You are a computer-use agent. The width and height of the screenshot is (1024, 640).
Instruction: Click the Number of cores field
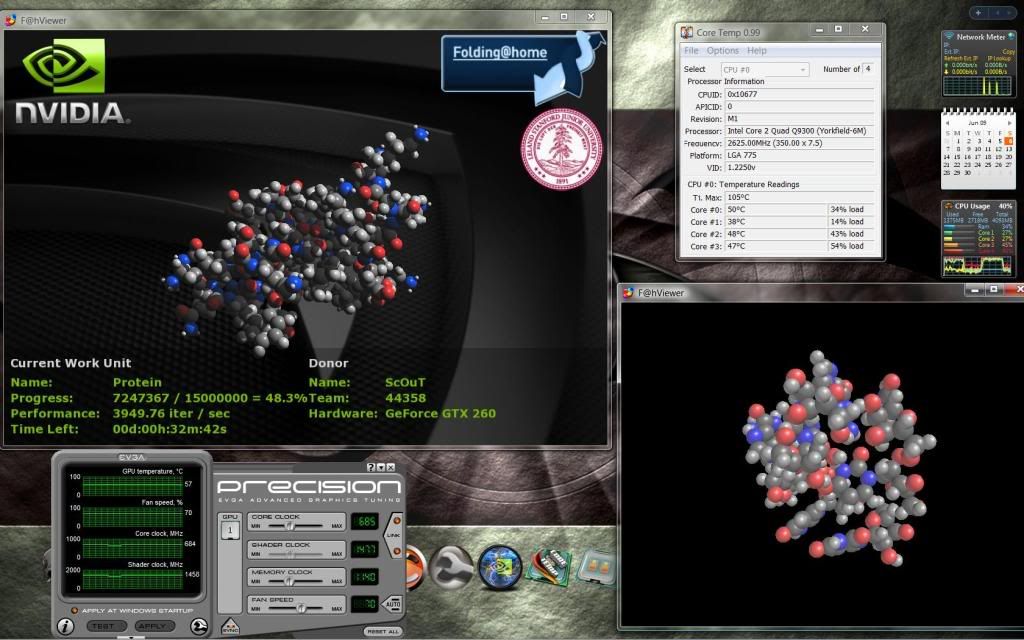coord(869,69)
